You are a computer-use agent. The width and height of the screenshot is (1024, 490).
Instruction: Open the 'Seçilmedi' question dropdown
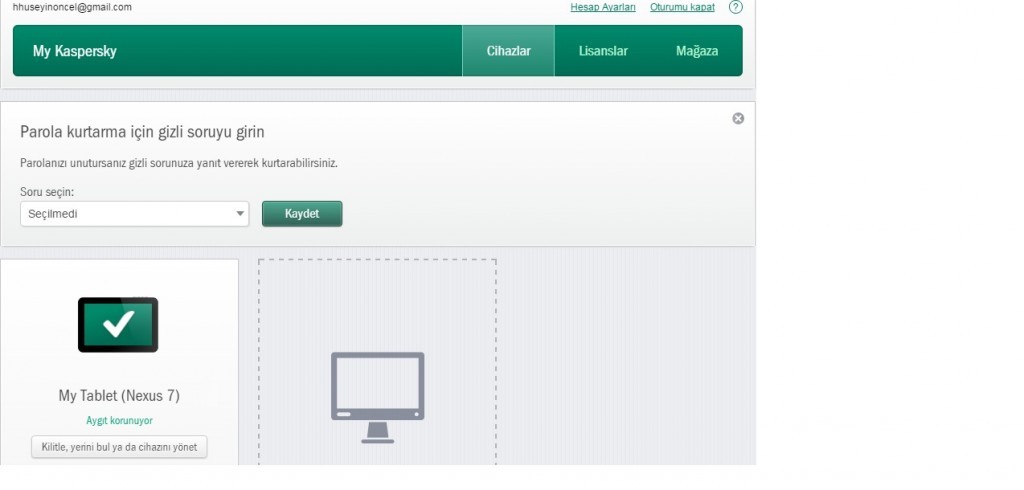pyautogui.click(x=135, y=214)
